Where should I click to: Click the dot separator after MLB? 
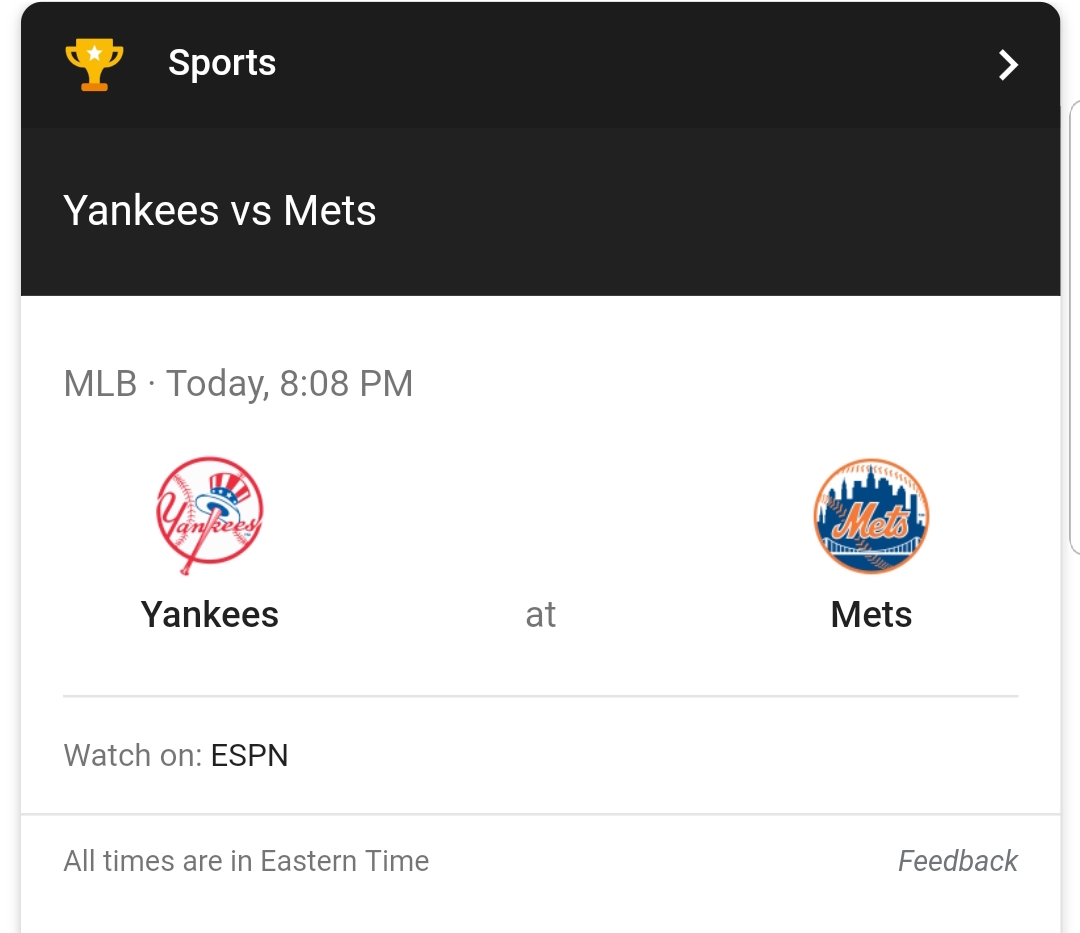[x=151, y=384]
